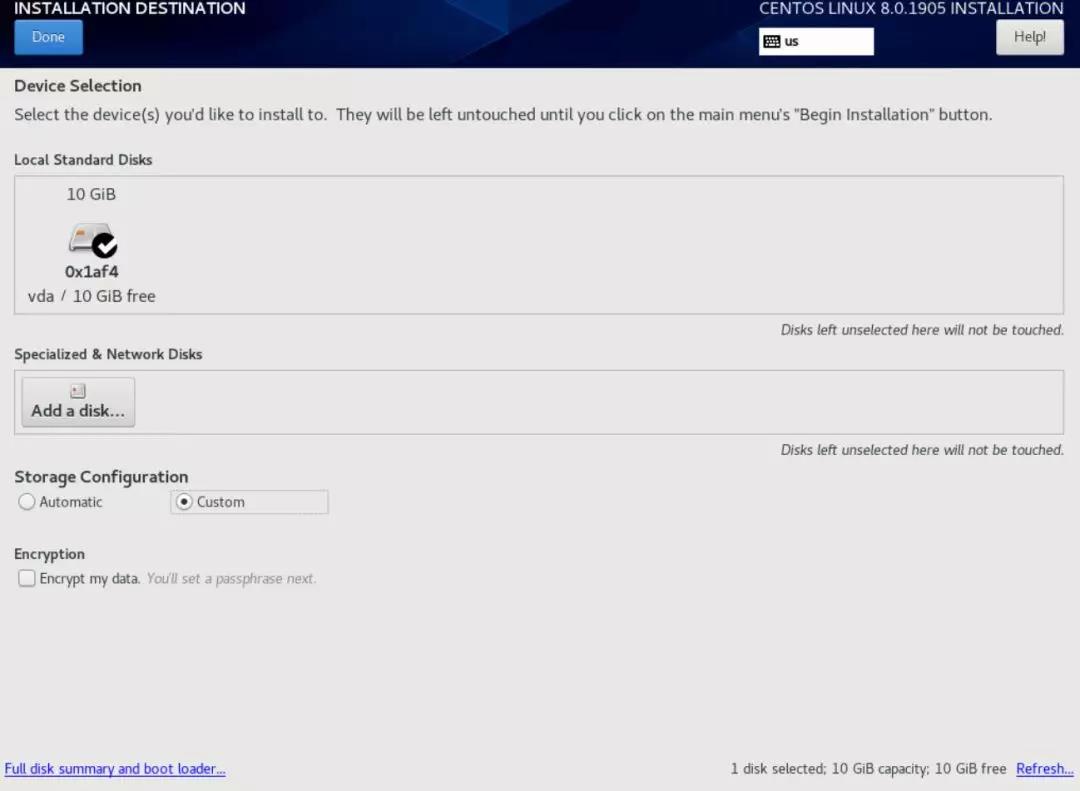Screen dimensions: 1080x791
Task: Click the You'll set a passphrase next hint
Action: tap(231, 579)
